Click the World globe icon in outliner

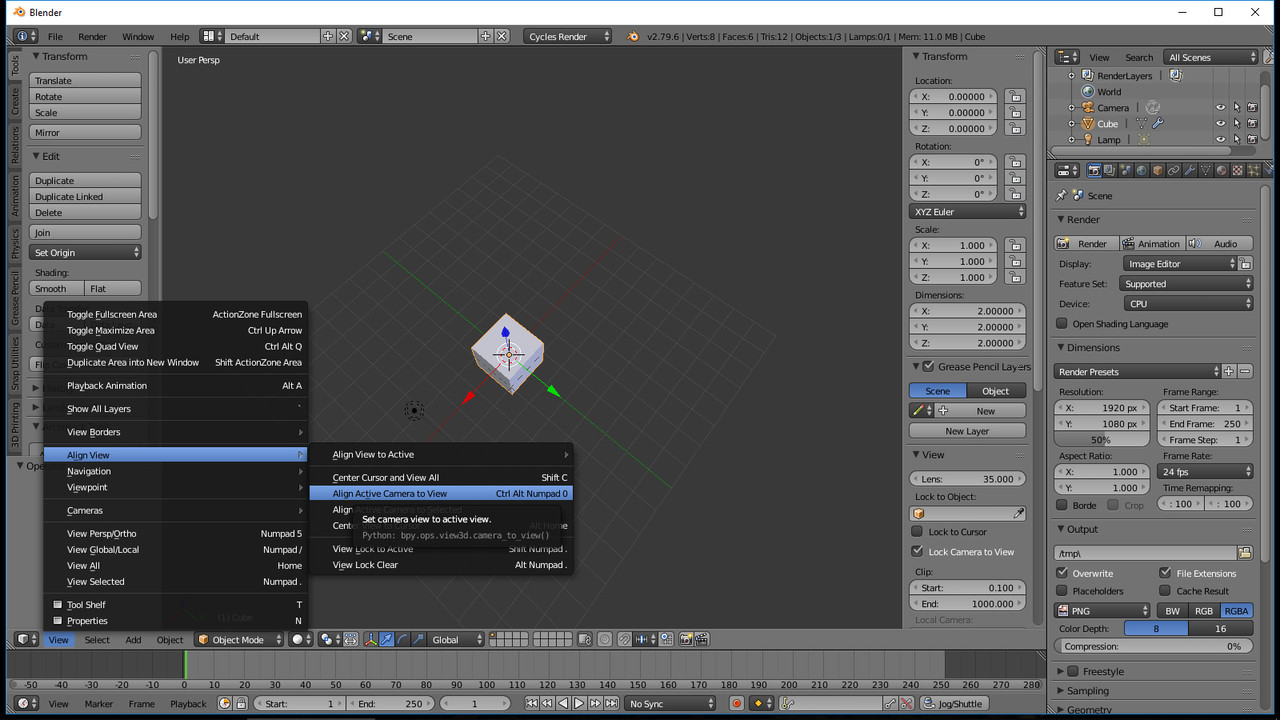[1086, 91]
